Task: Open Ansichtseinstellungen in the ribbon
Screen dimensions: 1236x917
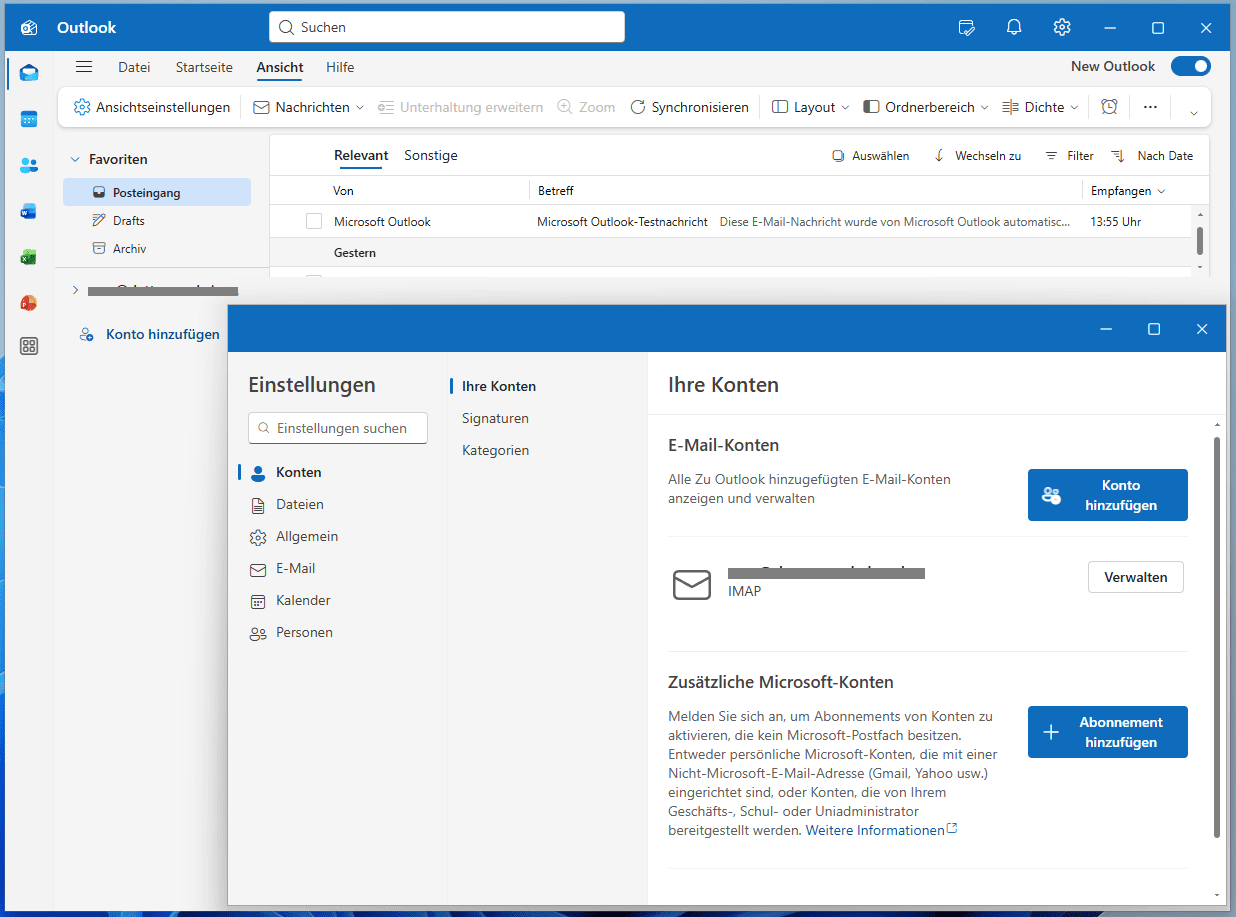Action: (152, 107)
